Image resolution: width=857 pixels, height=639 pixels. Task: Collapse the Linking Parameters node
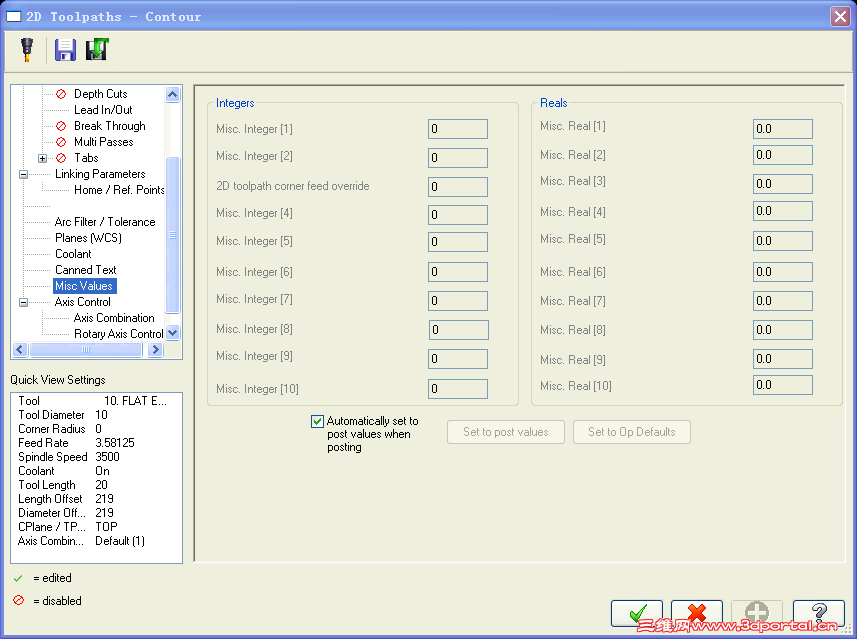point(24,174)
